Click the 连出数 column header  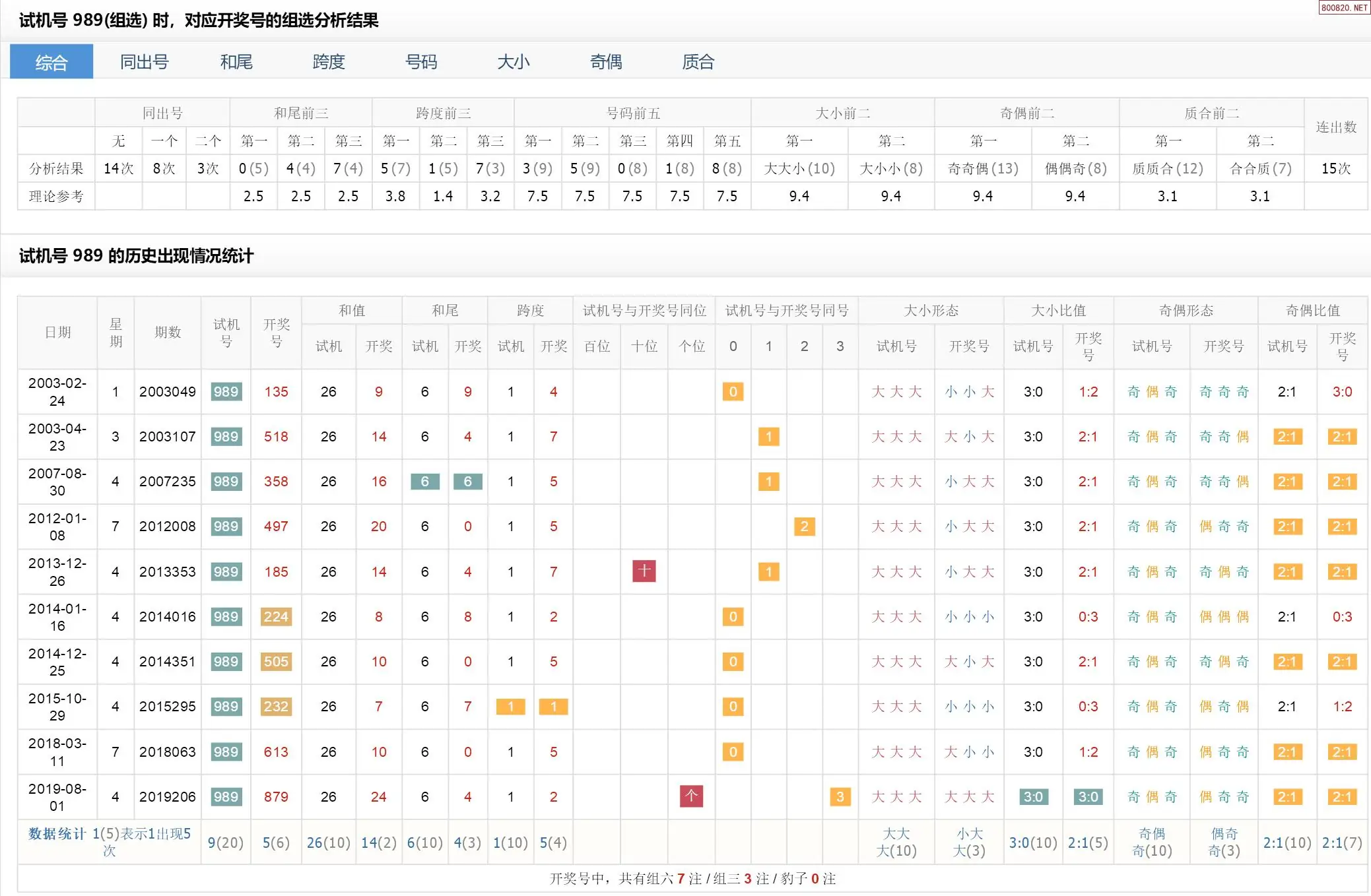point(1335,127)
